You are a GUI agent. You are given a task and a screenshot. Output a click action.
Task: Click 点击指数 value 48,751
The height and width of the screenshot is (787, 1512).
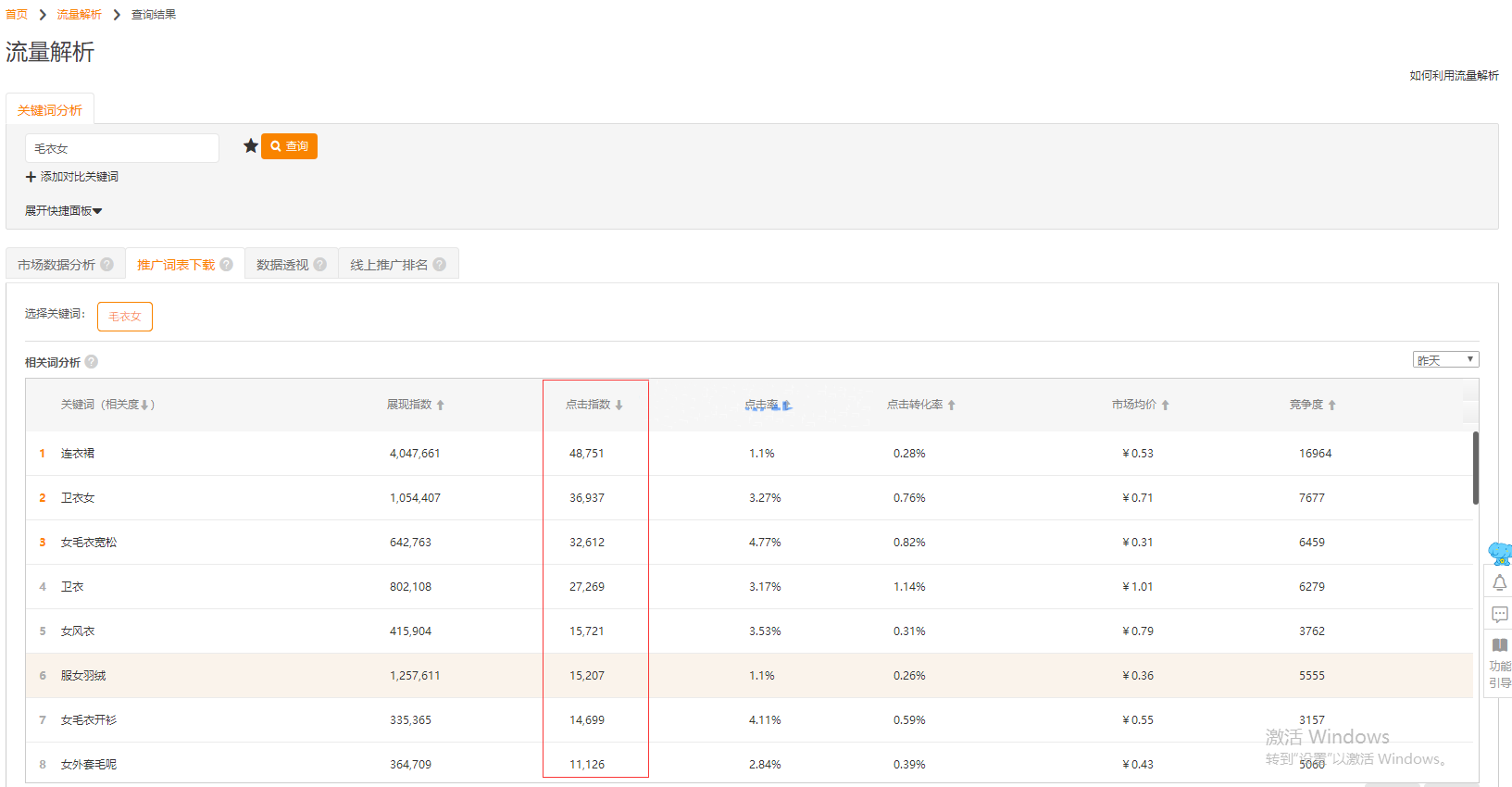pos(587,454)
